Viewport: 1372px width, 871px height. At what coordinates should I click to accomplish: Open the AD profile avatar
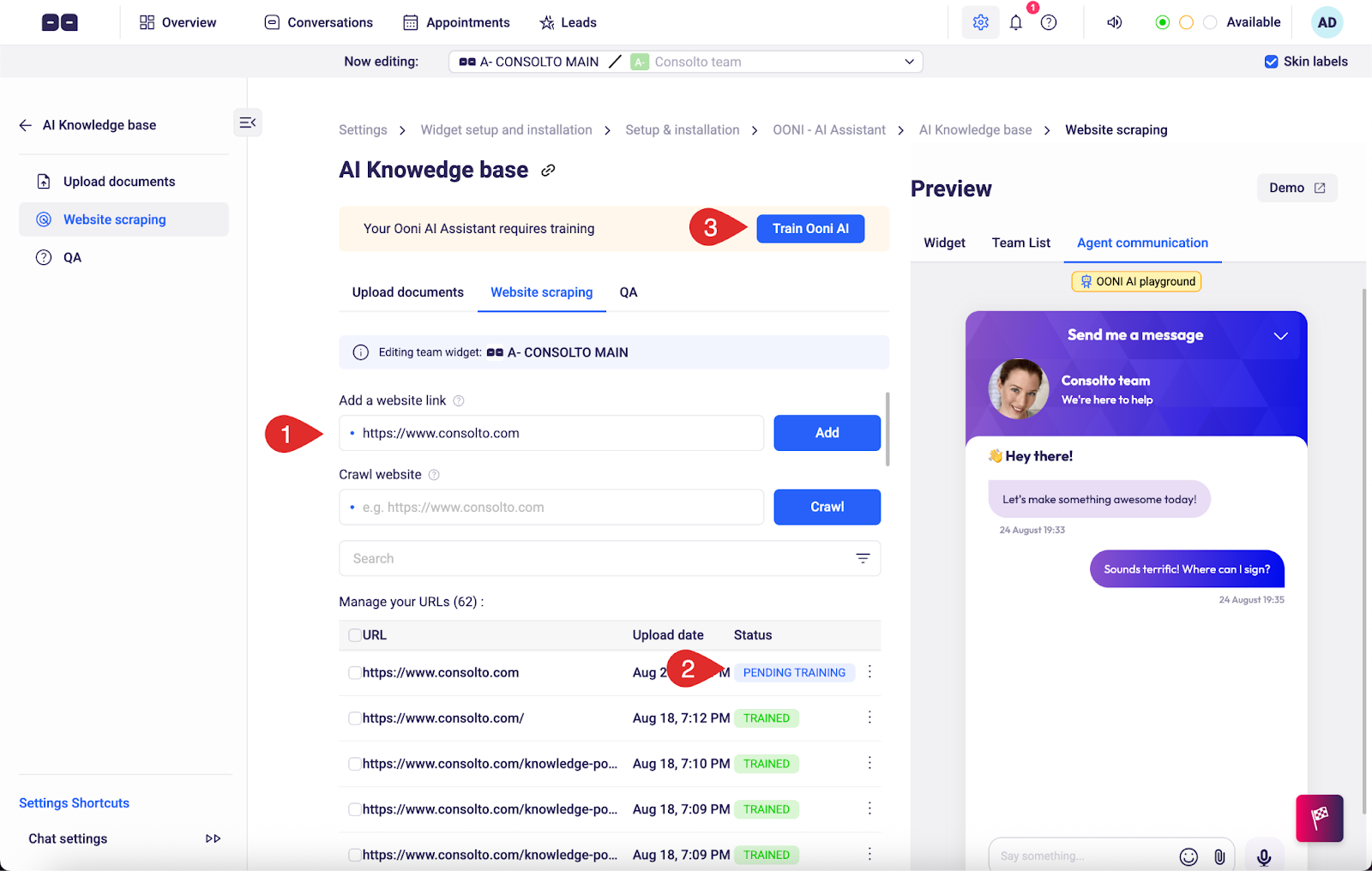coord(1327,22)
